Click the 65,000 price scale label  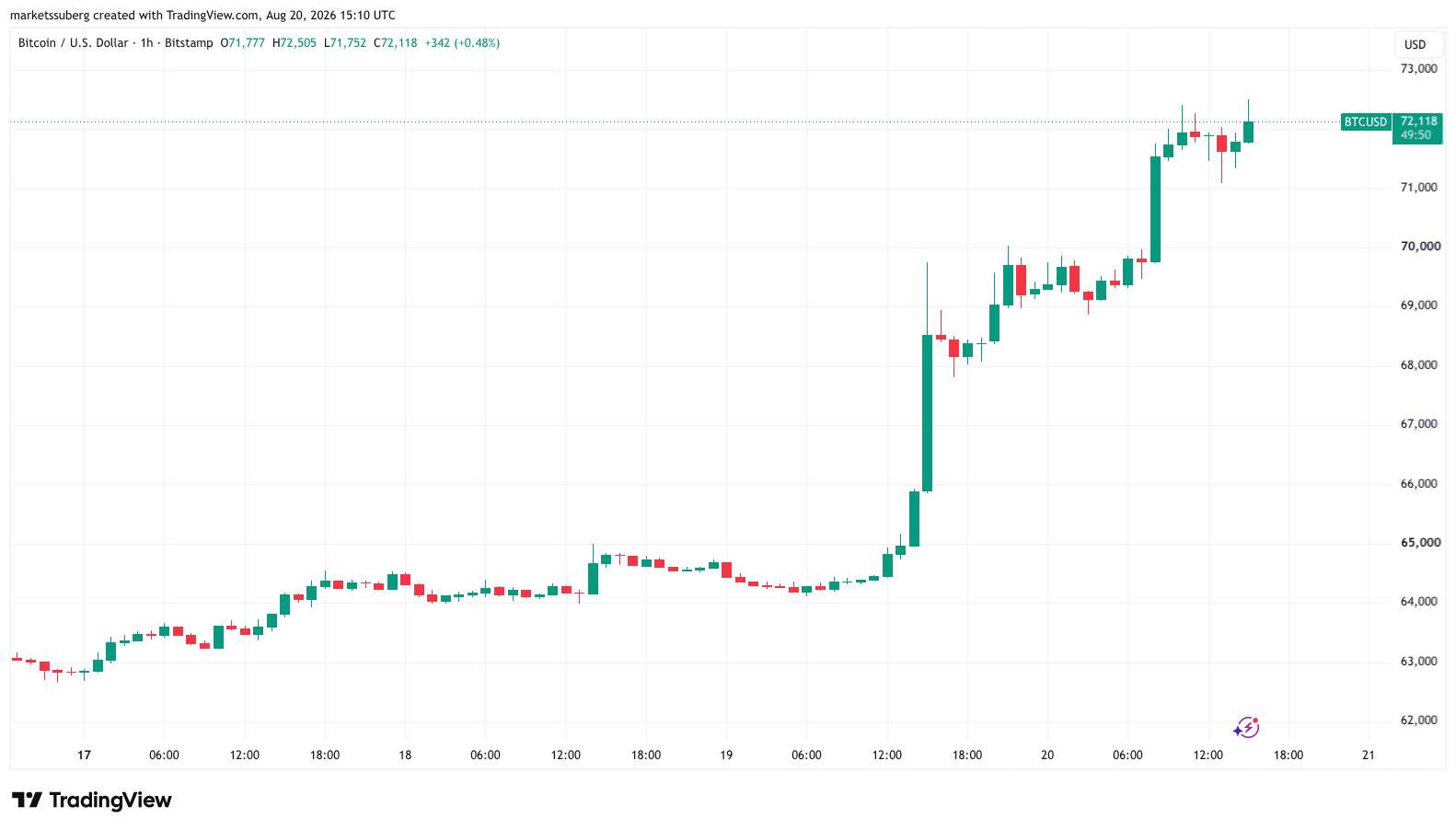[x=1418, y=543]
